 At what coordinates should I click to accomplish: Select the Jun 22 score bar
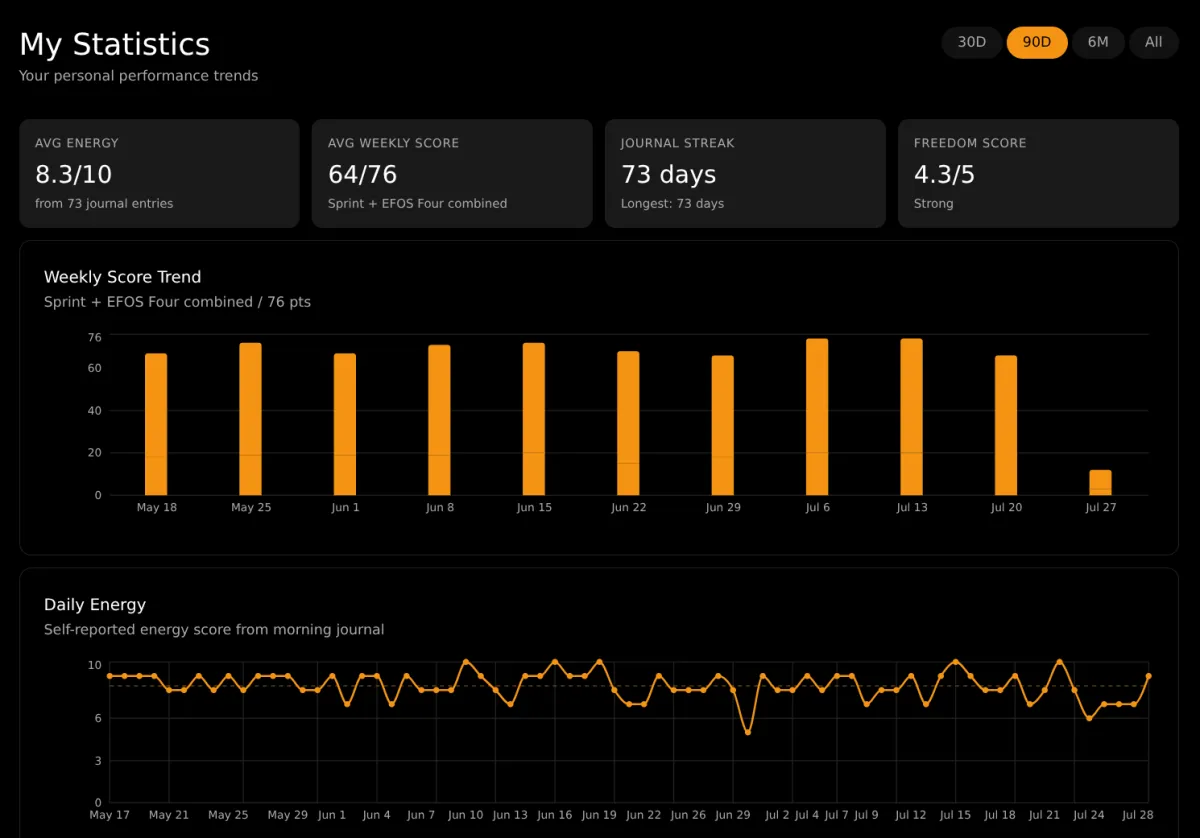tap(628, 423)
